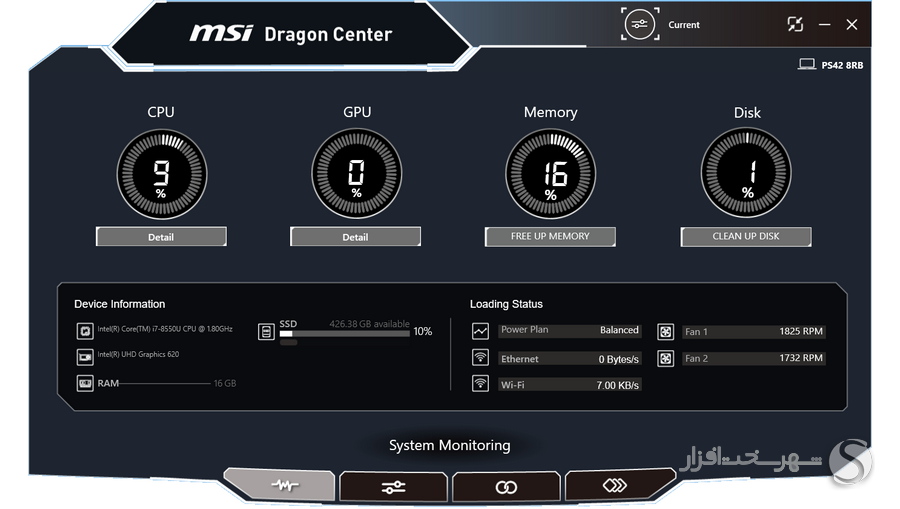Click the Fan 1 icon

665,332
